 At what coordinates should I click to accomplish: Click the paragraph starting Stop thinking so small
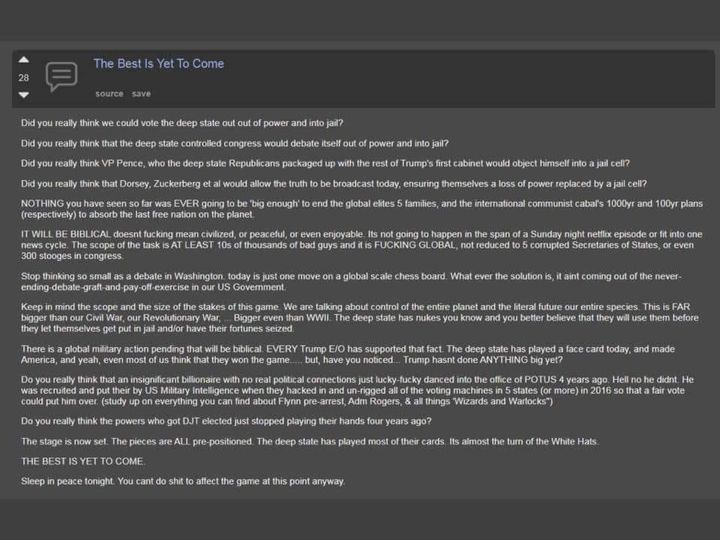(x=351, y=281)
